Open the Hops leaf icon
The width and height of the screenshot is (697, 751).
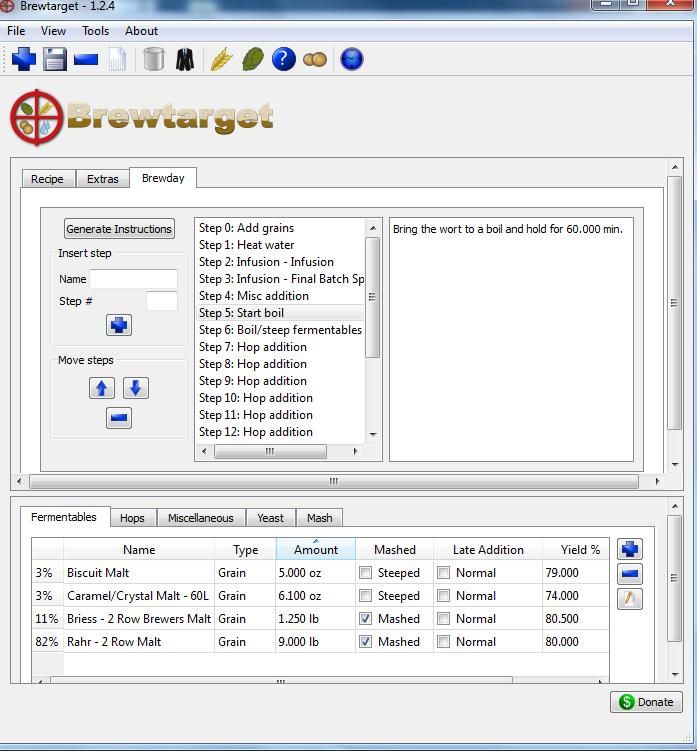[x=253, y=60]
